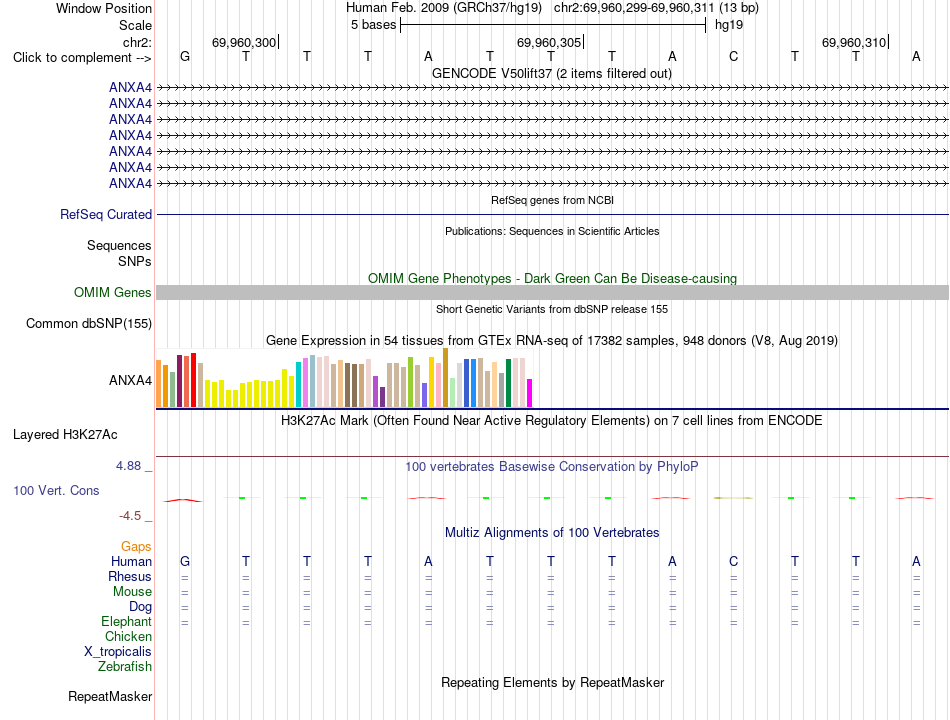Click '100 vertebrates Basewise Conservation by PhyloP' title
This screenshot has height=720, width=950.
(x=552, y=467)
